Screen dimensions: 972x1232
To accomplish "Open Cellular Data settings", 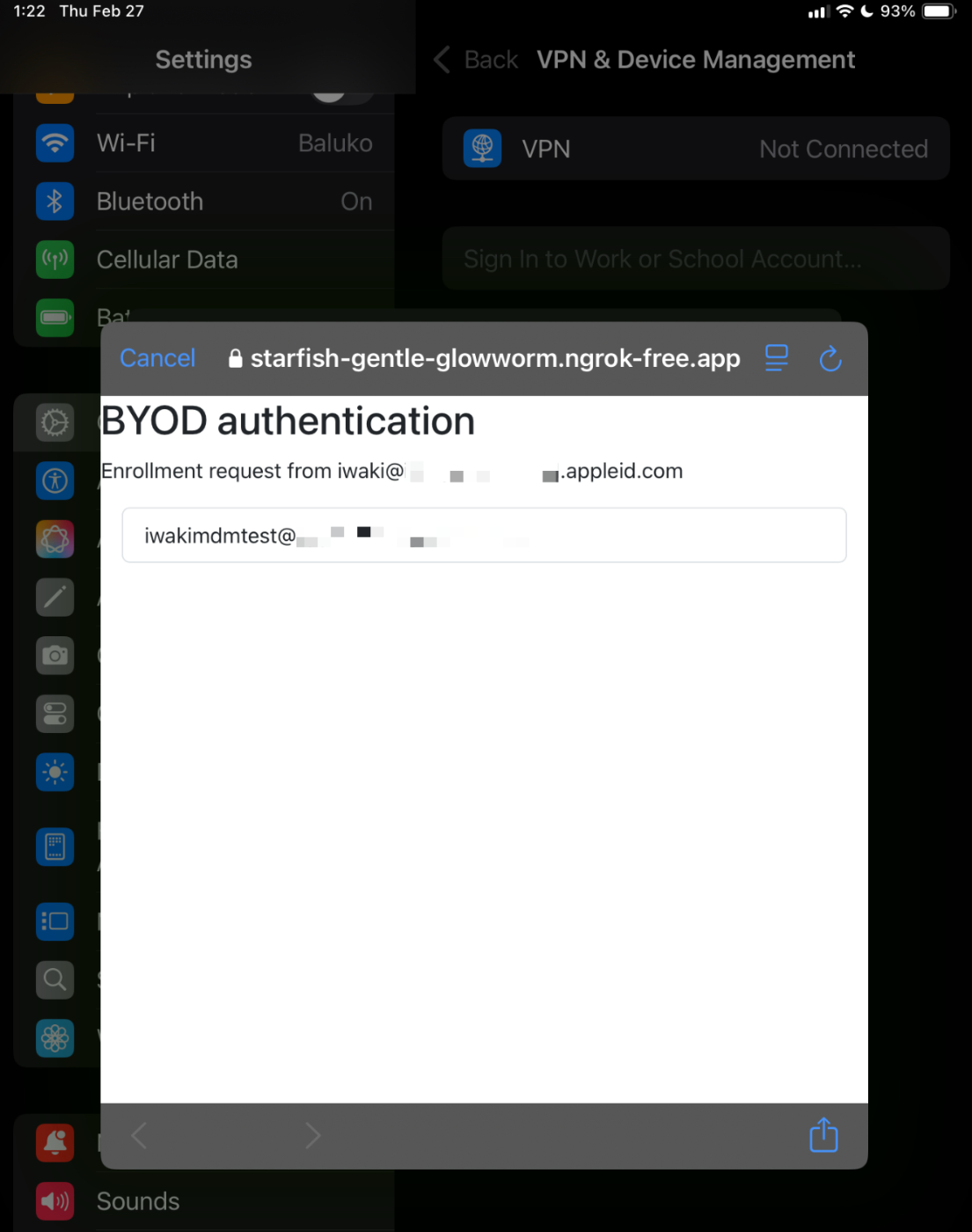I will coord(204,260).
